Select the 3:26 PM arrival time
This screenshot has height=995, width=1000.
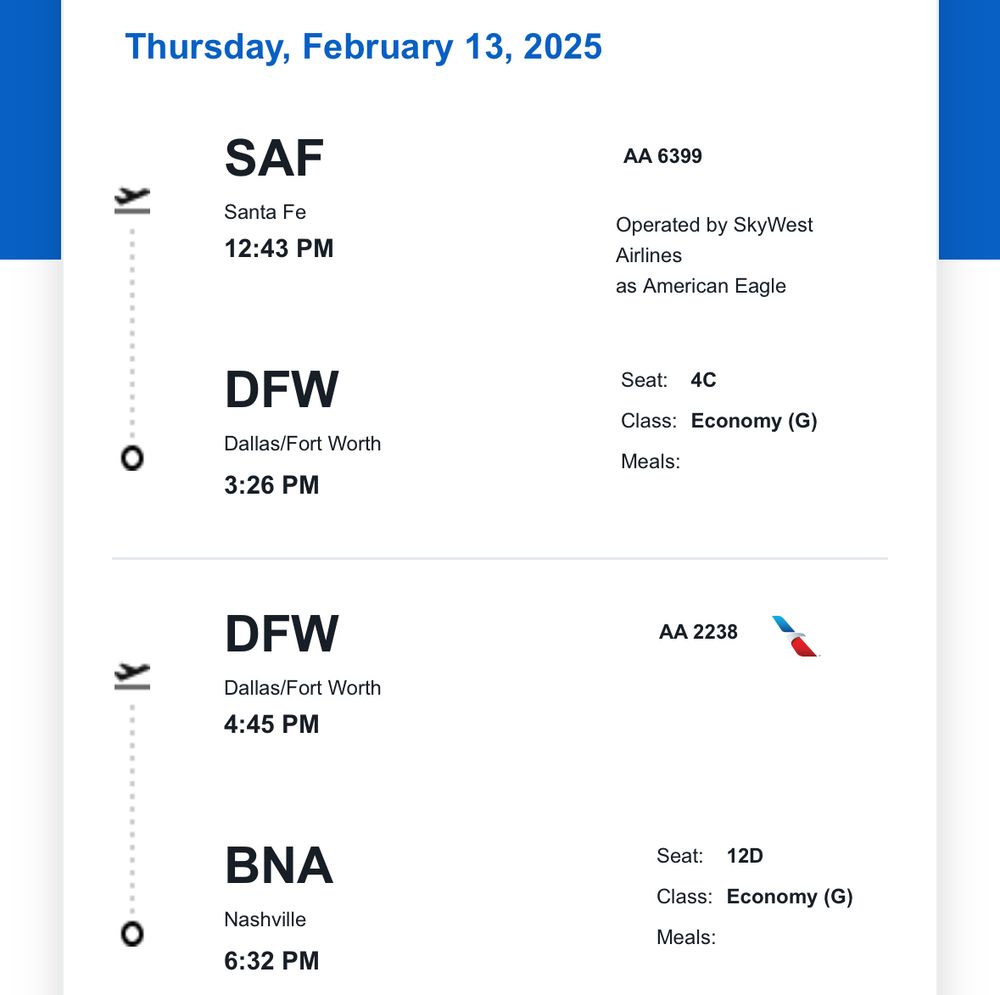271,485
